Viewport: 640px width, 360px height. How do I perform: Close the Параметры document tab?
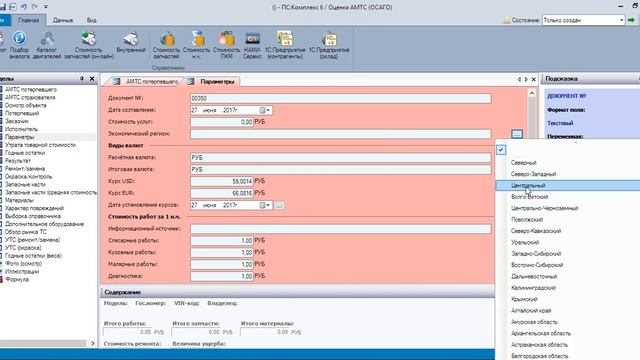click(533, 79)
